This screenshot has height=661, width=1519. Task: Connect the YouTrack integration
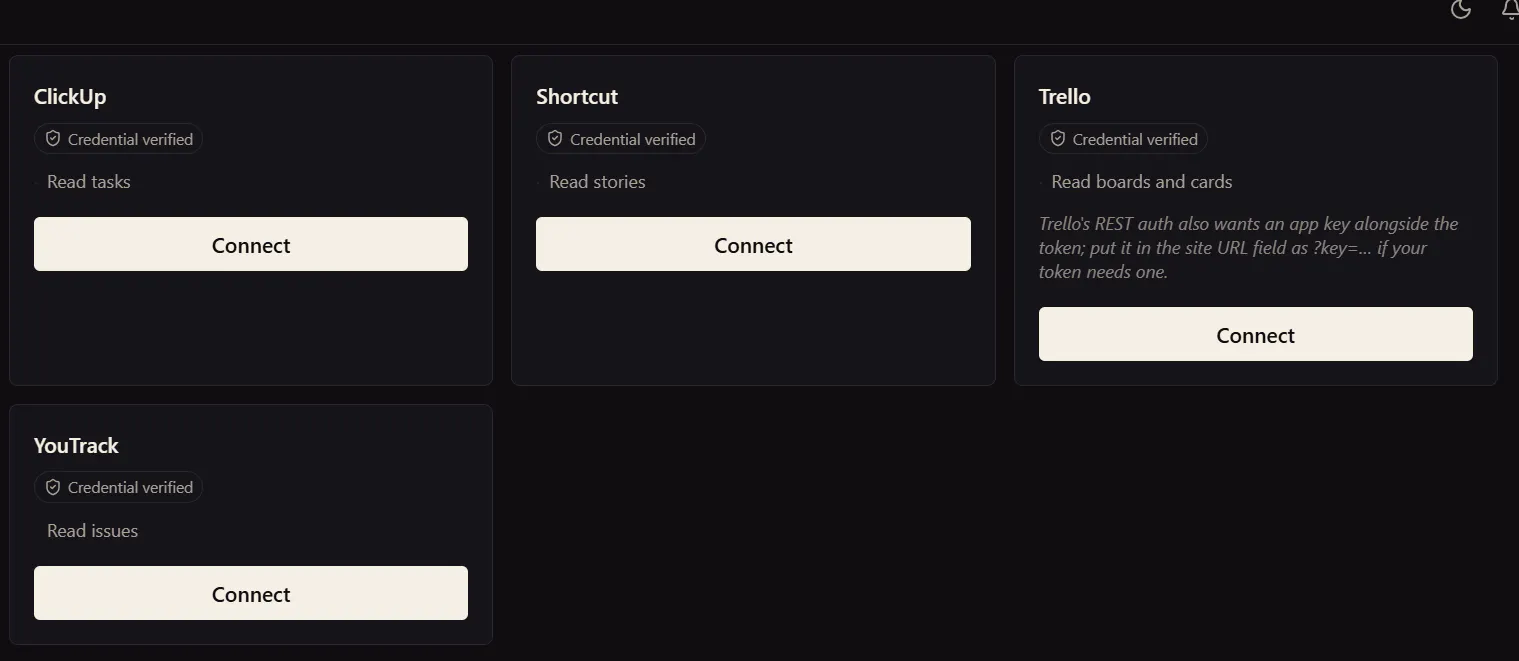251,593
